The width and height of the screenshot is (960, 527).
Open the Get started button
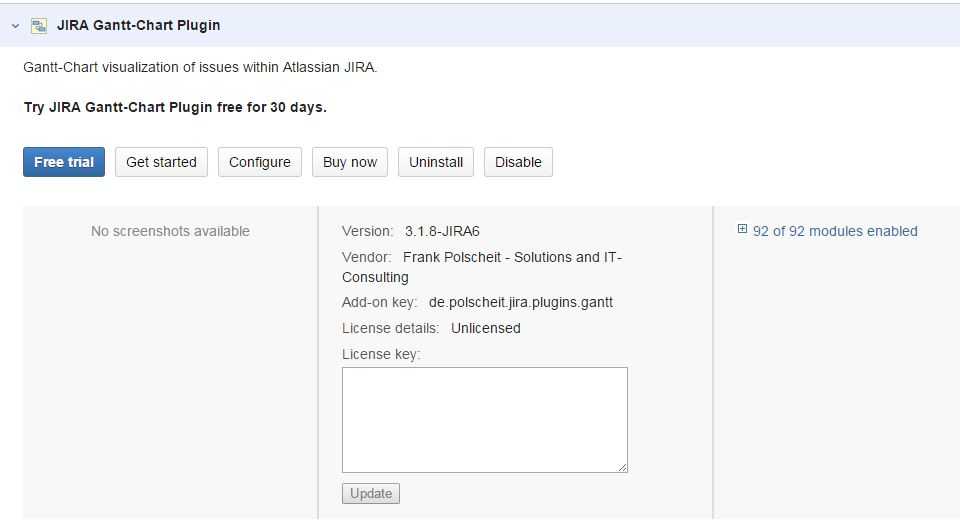pos(161,162)
